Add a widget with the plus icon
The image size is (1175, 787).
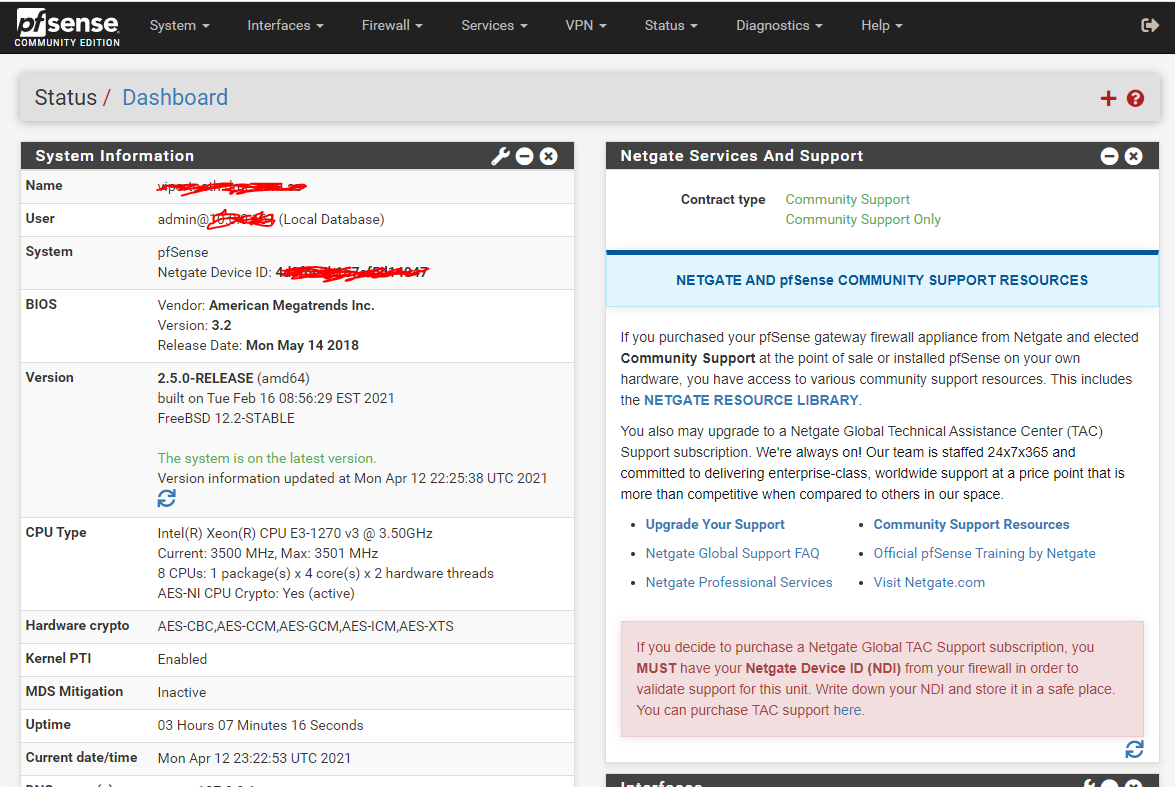pos(1108,98)
